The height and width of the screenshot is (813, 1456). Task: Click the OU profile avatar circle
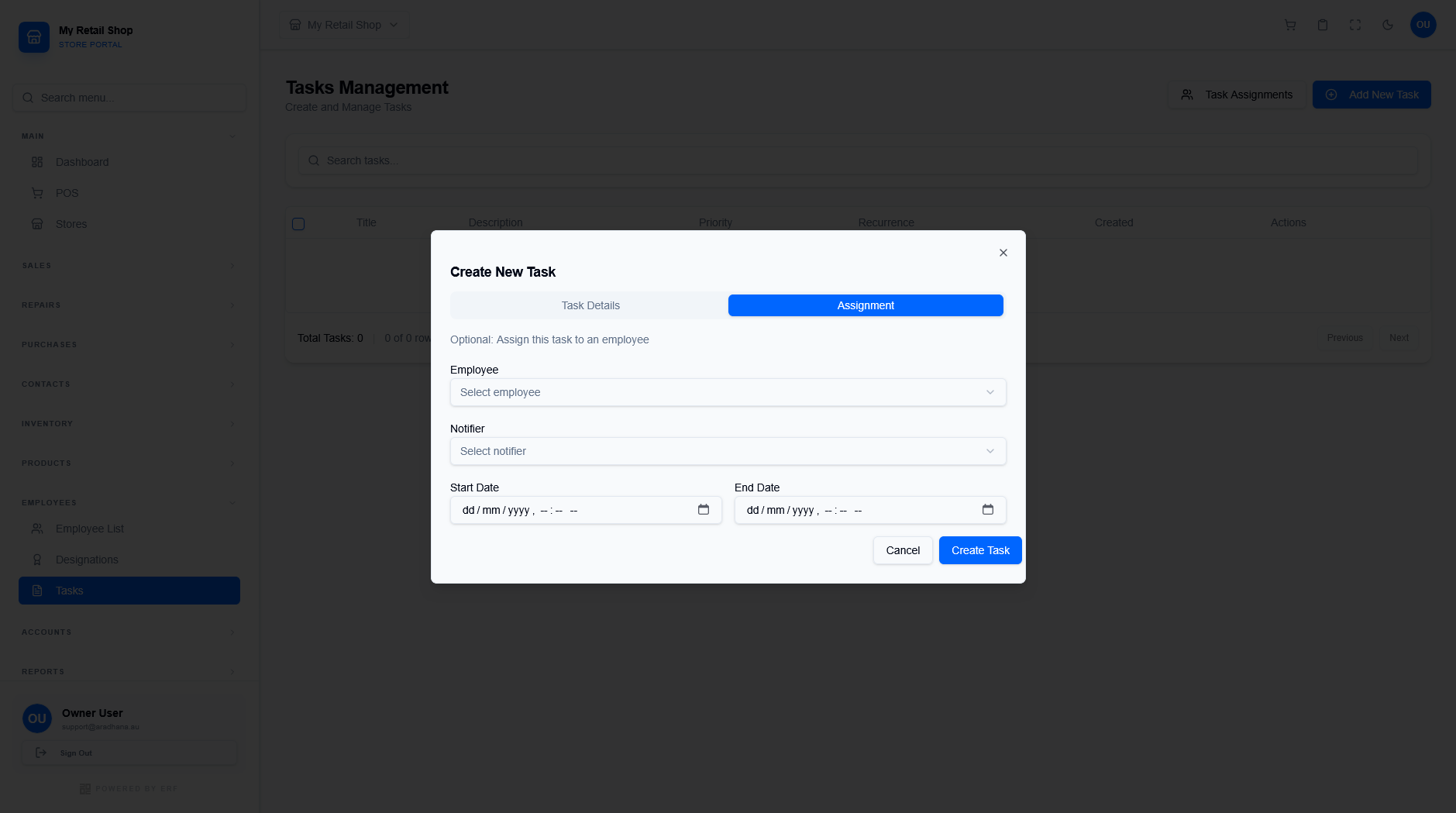tap(1423, 25)
